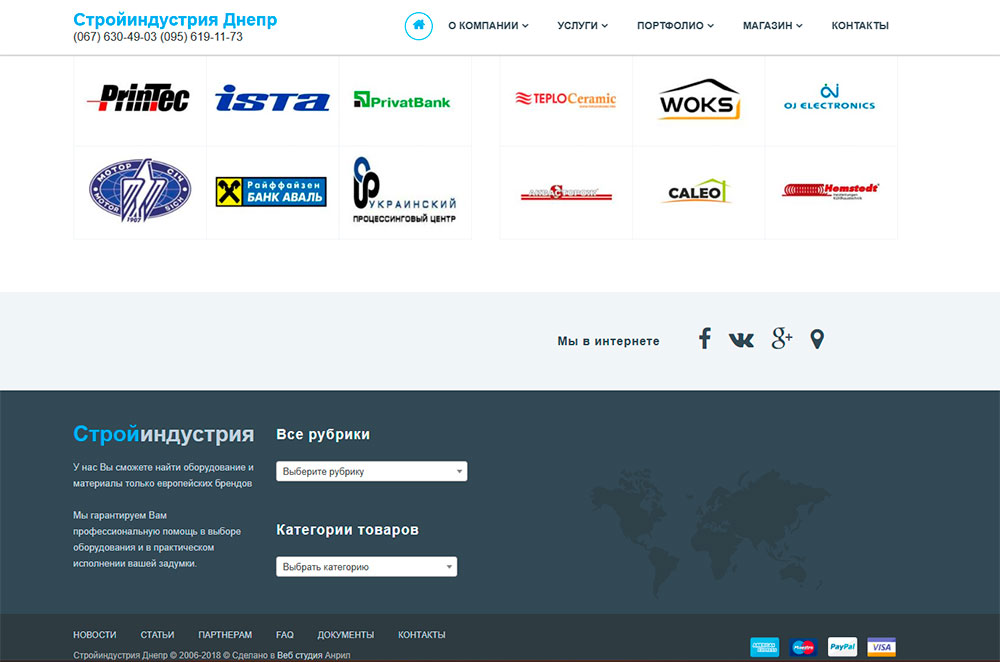1000x662 pixels.
Task: Open the Facebook social icon
Action: [x=704, y=339]
